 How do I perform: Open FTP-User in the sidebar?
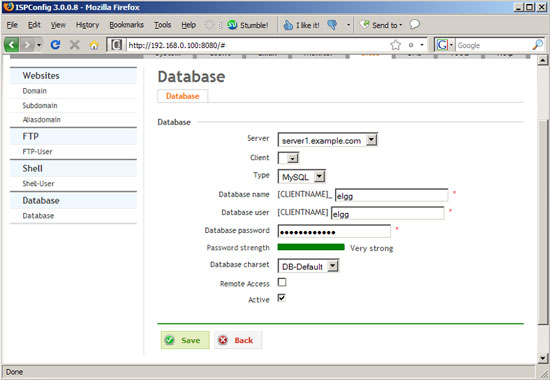pyautogui.click(x=37, y=152)
